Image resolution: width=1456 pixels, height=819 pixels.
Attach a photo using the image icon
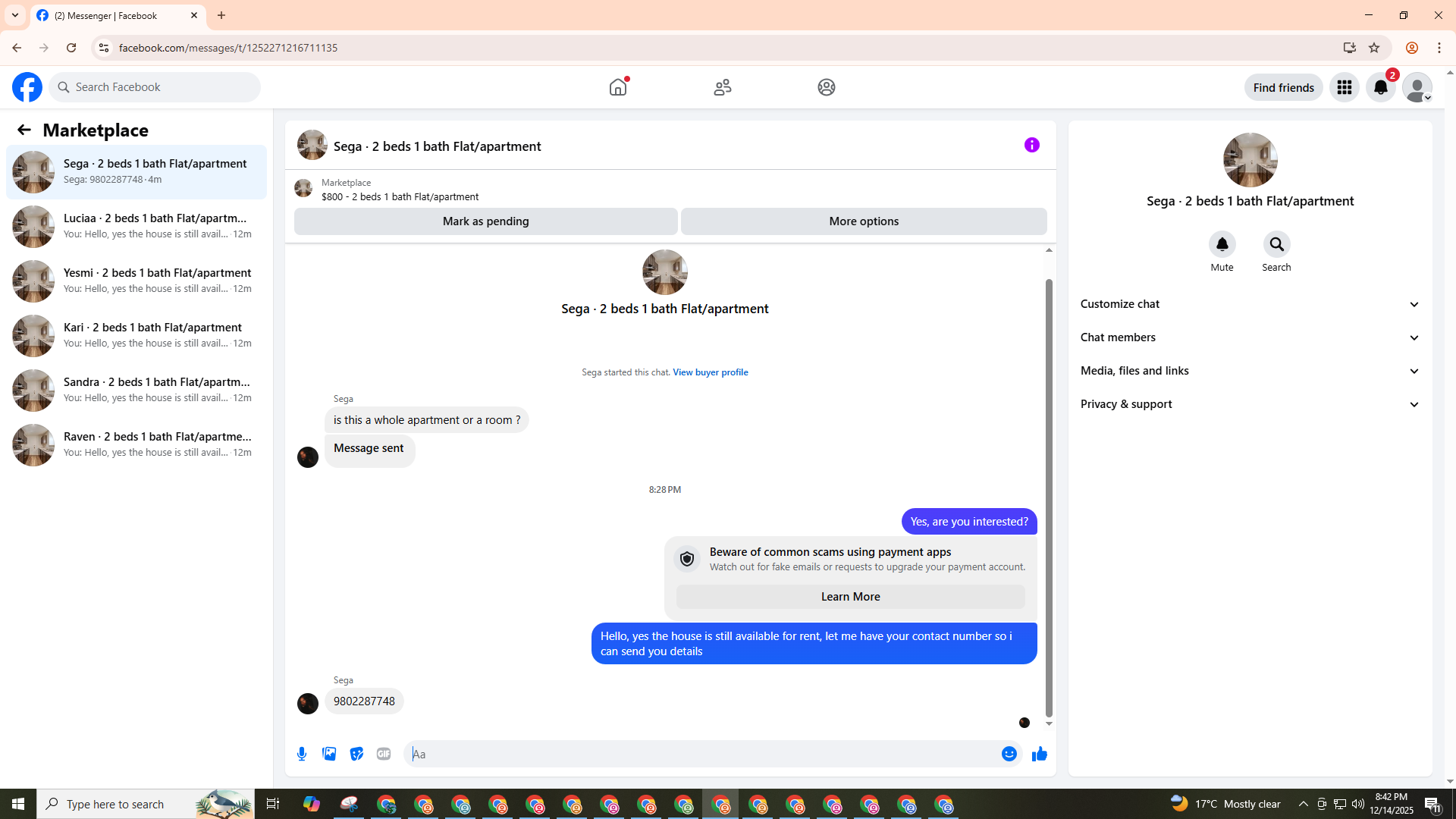point(329,754)
